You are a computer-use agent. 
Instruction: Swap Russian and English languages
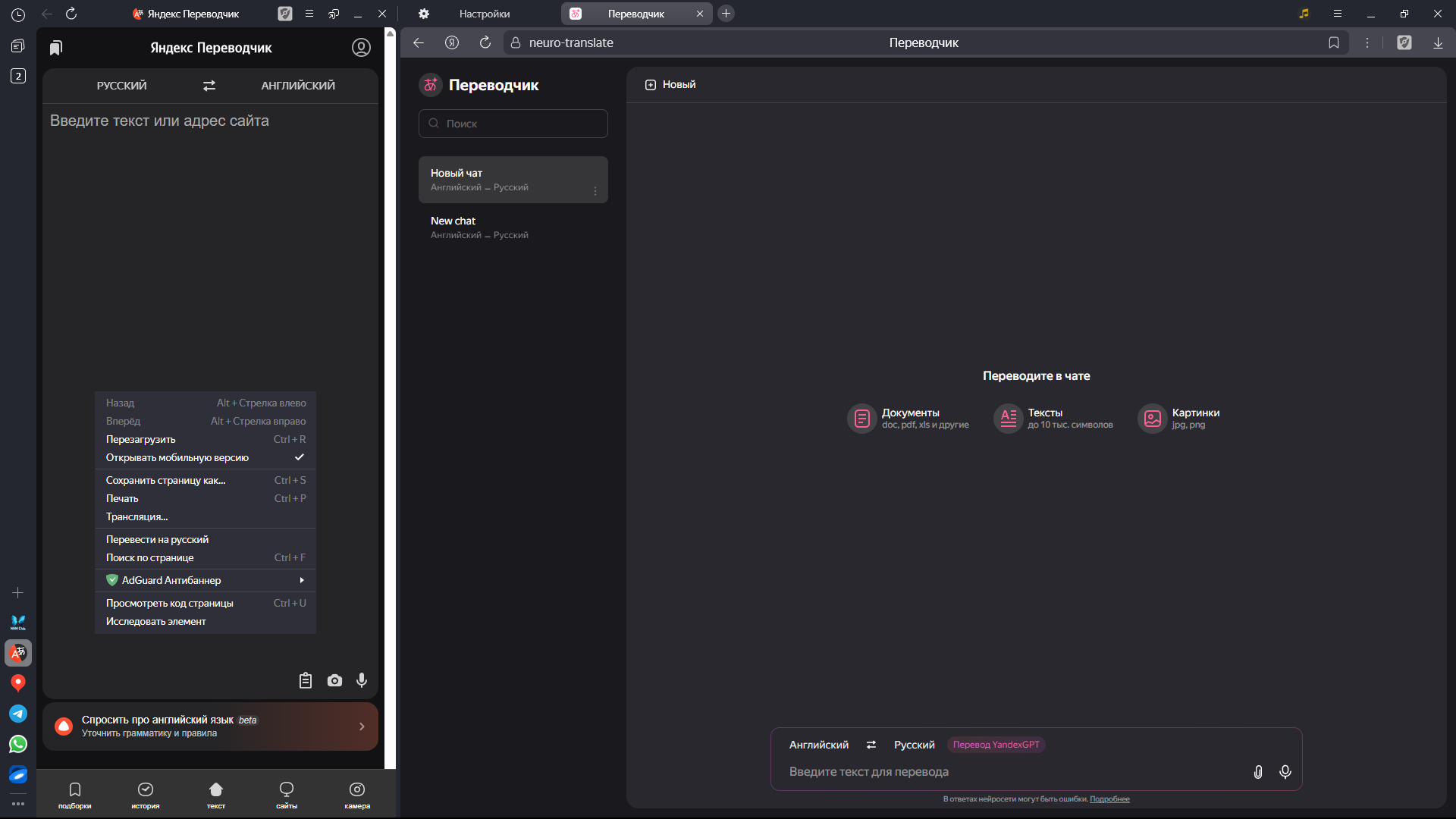coord(209,86)
